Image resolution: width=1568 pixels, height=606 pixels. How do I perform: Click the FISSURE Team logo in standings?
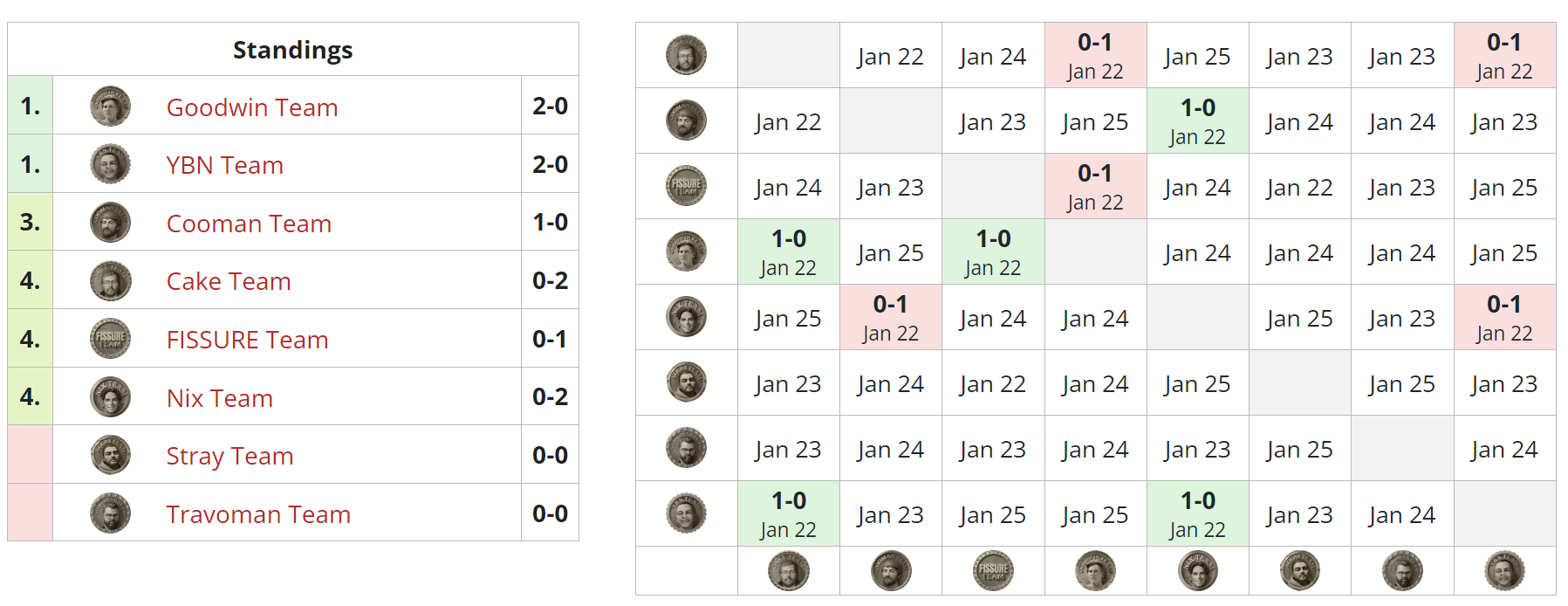[x=110, y=339]
